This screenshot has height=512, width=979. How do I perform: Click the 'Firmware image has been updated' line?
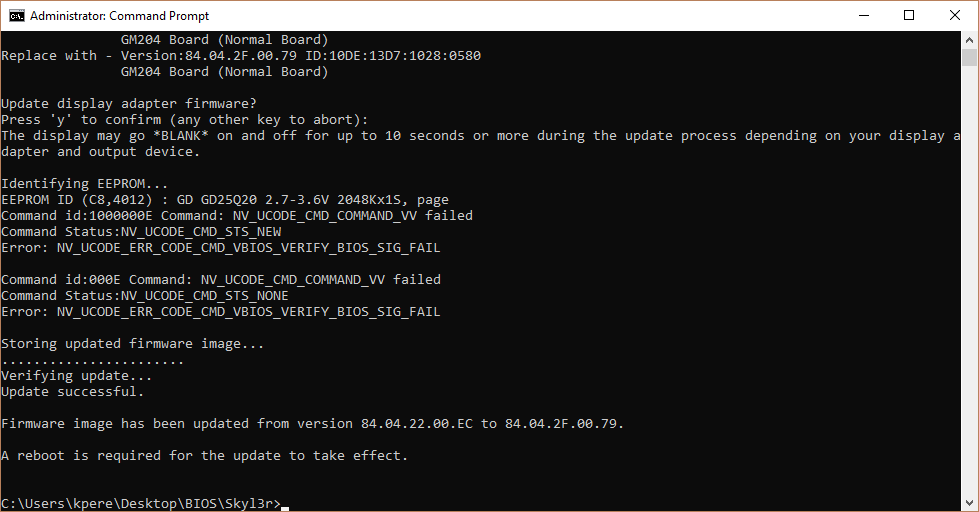coord(312,423)
